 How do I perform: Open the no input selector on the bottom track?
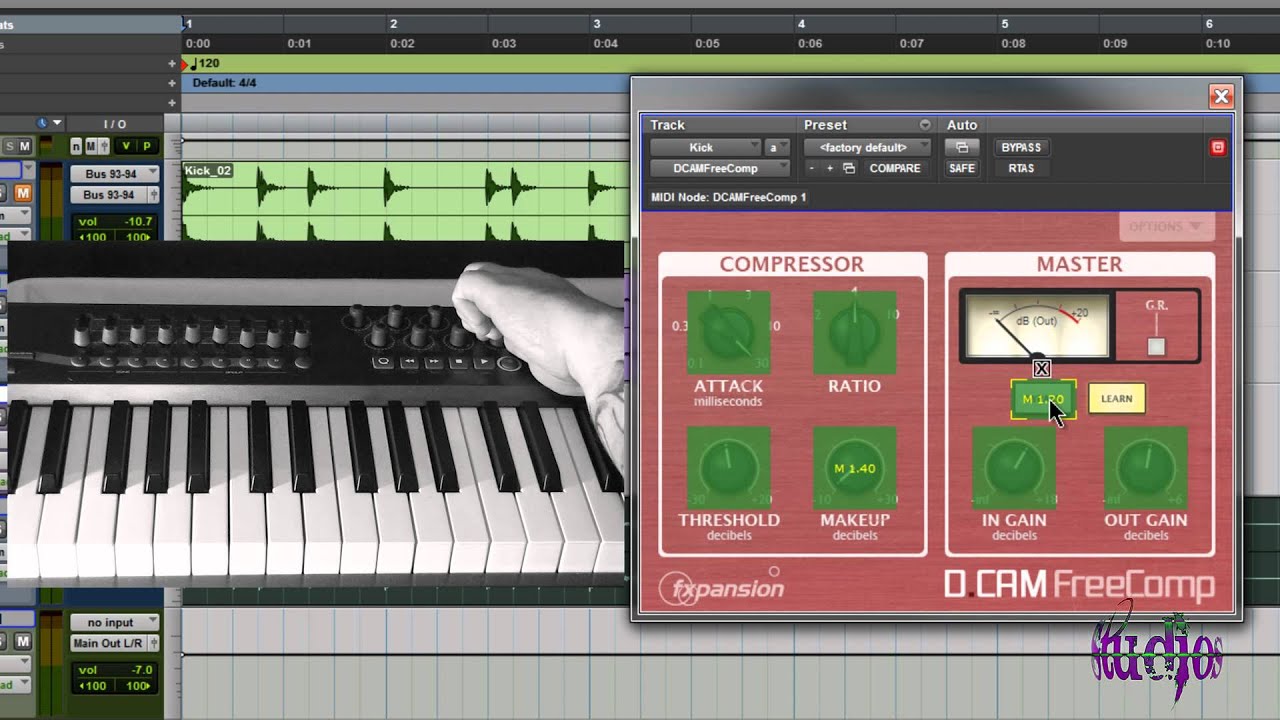point(115,622)
